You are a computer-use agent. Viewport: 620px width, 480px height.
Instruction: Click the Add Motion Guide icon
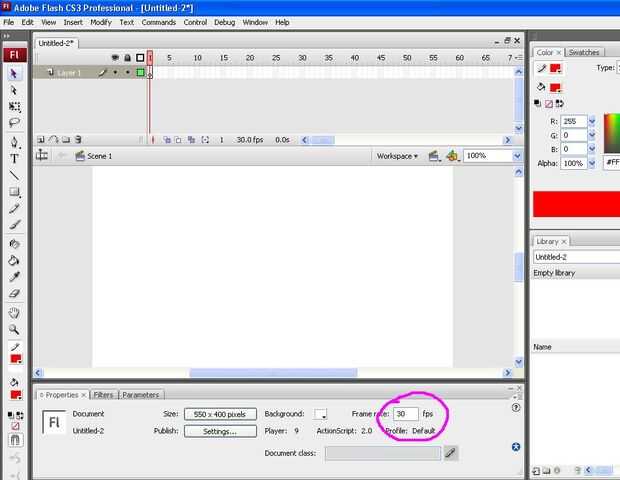tap(53, 140)
